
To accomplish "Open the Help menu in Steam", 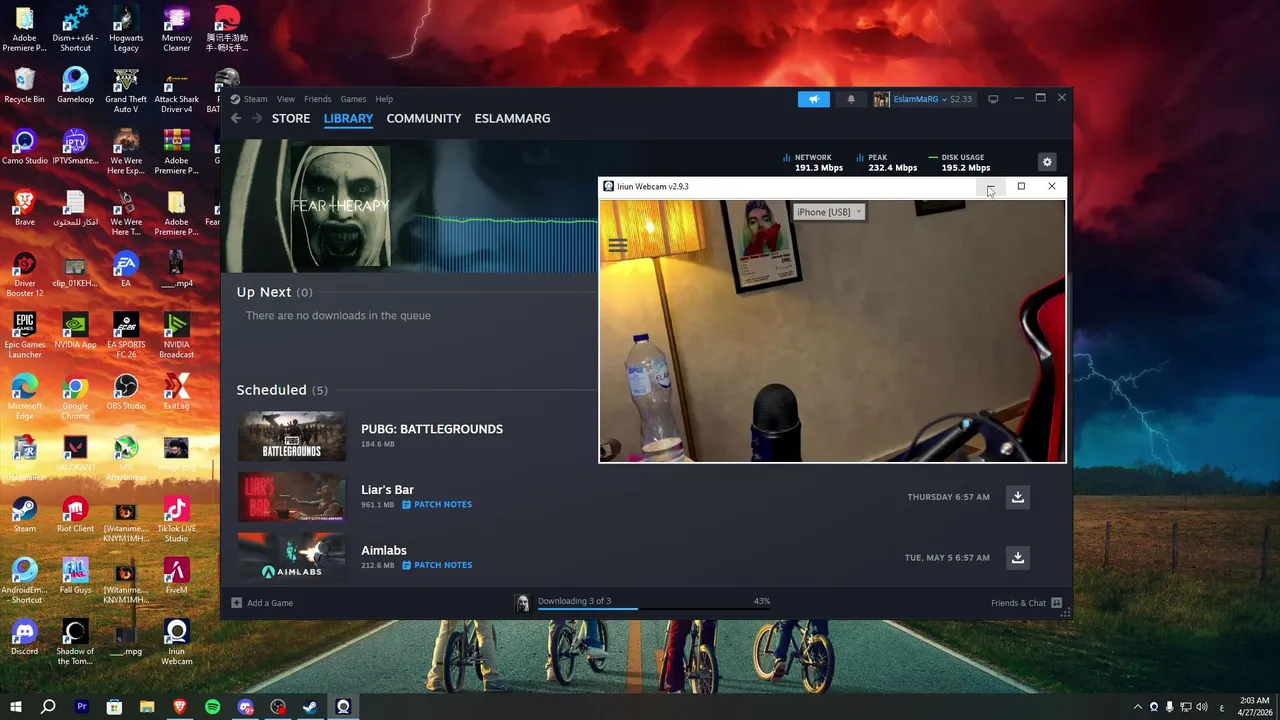I will (384, 99).
